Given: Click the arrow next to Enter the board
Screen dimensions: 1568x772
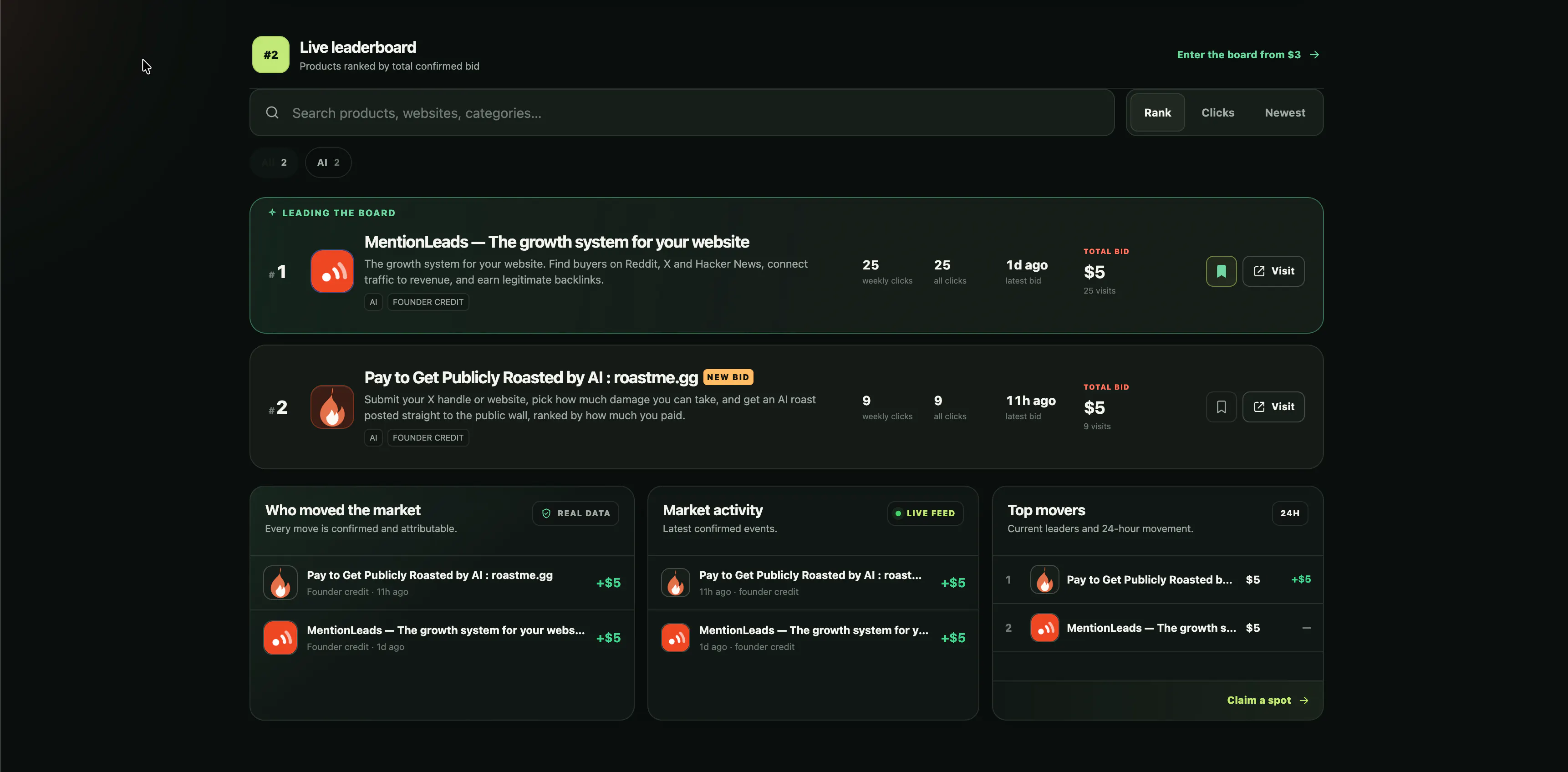Looking at the screenshot, I should coord(1314,55).
